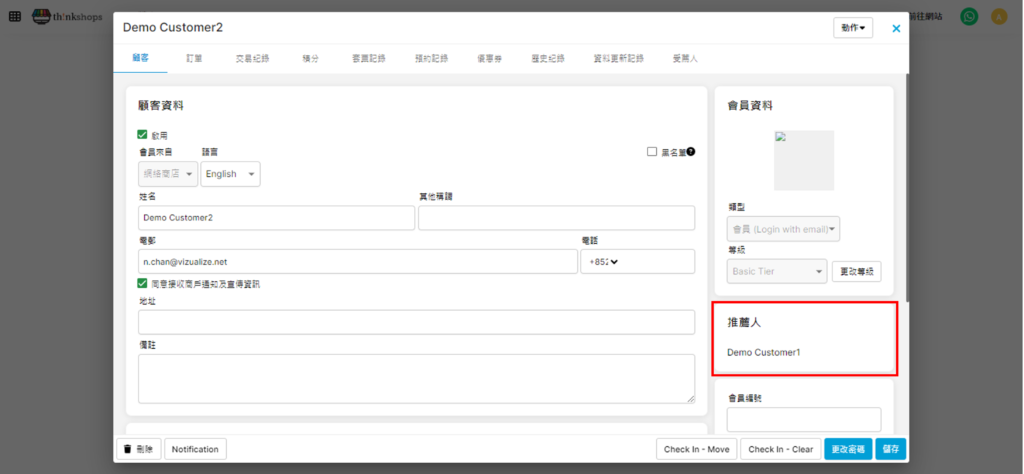Click the blacklist help question mark icon
Image resolution: width=1024 pixels, height=474 pixels.
[690, 152]
